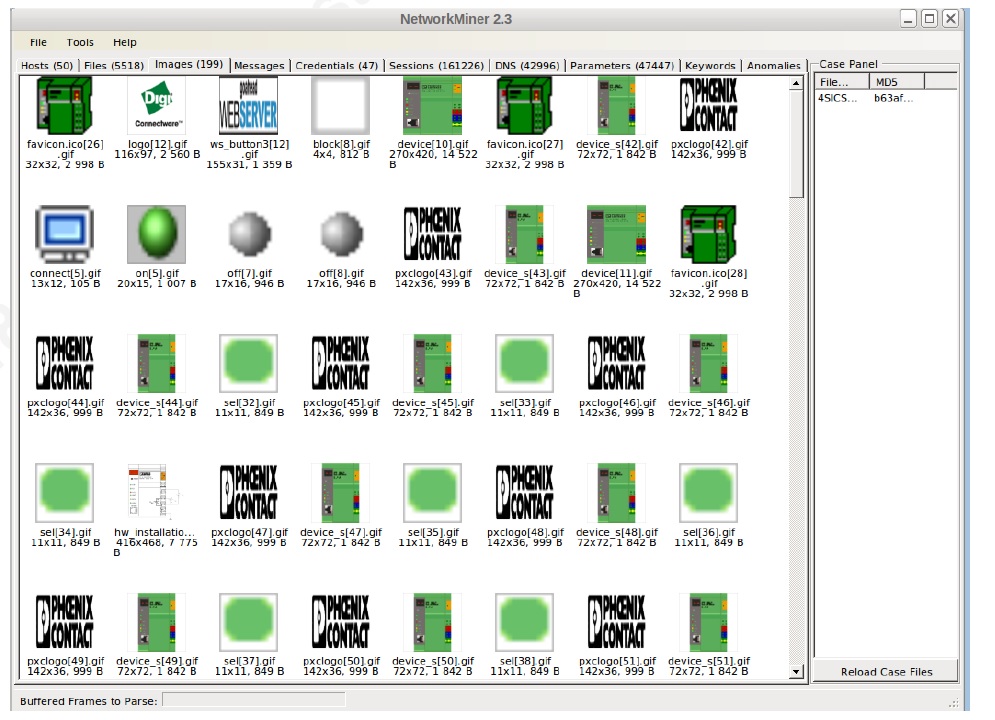The image size is (995, 720).
Task: Switch to the Messages tab
Action: (259, 65)
